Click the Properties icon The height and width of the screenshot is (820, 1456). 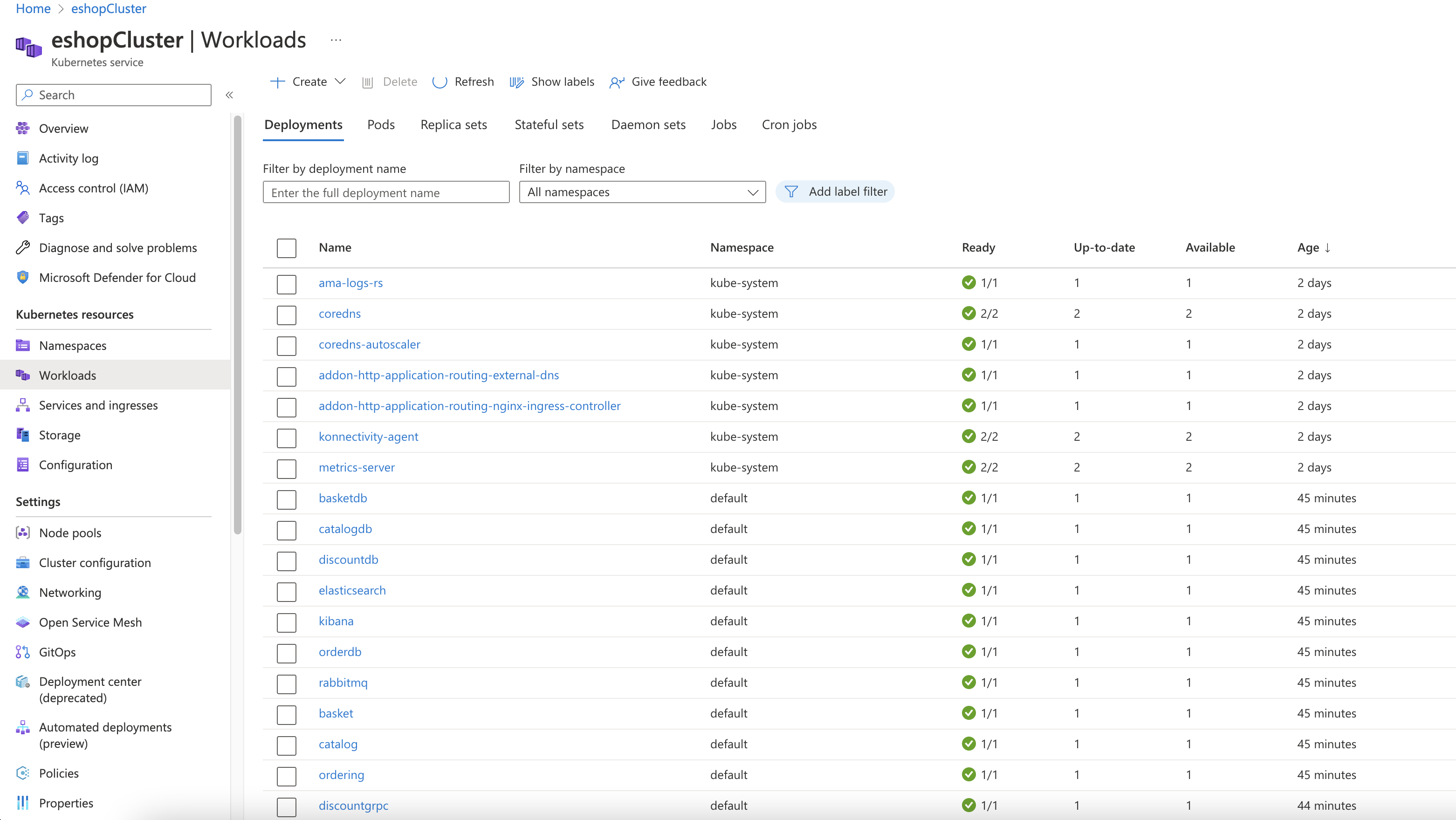(23, 803)
